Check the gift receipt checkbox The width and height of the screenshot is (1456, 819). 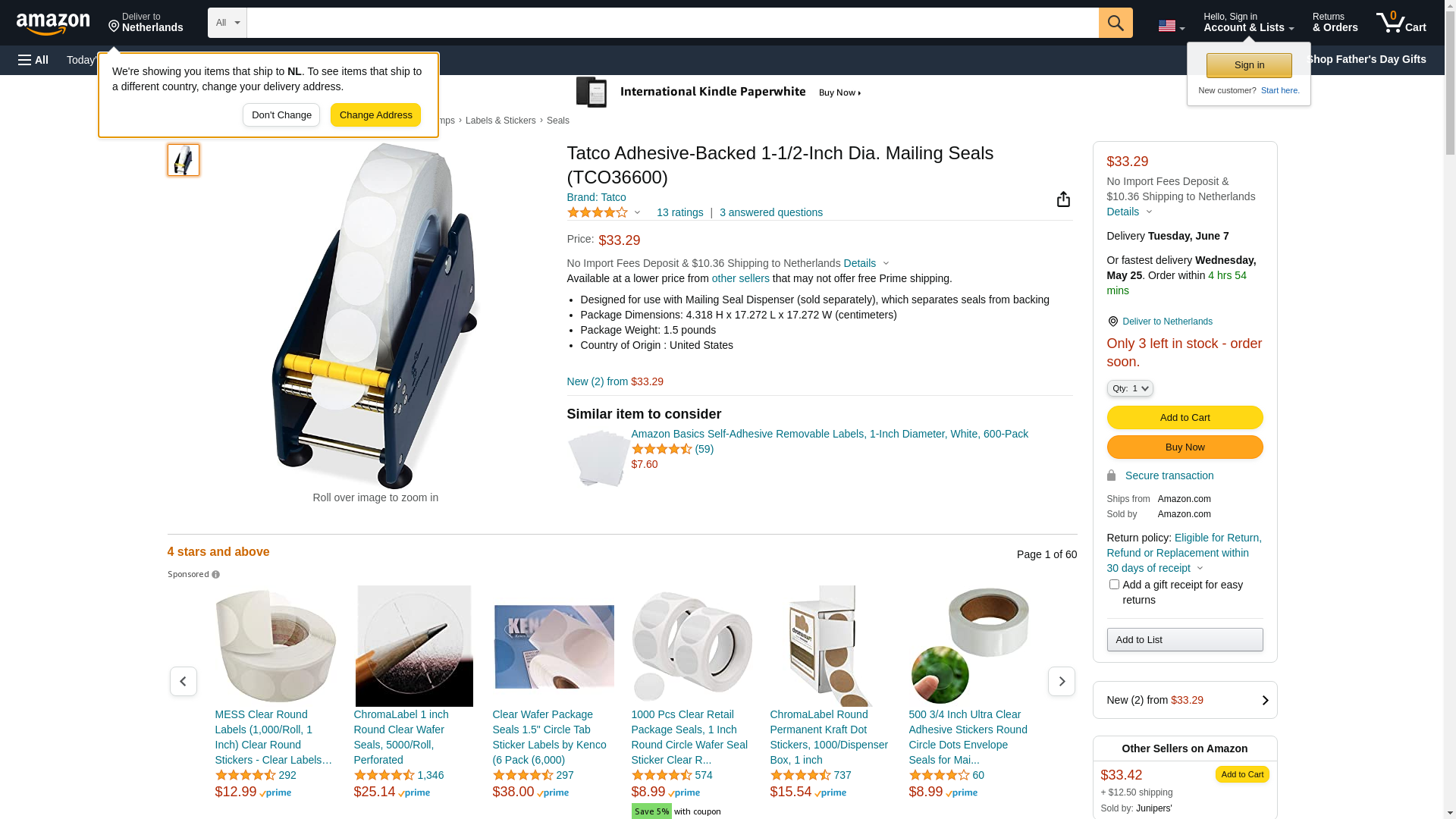pyautogui.click(x=1114, y=585)
